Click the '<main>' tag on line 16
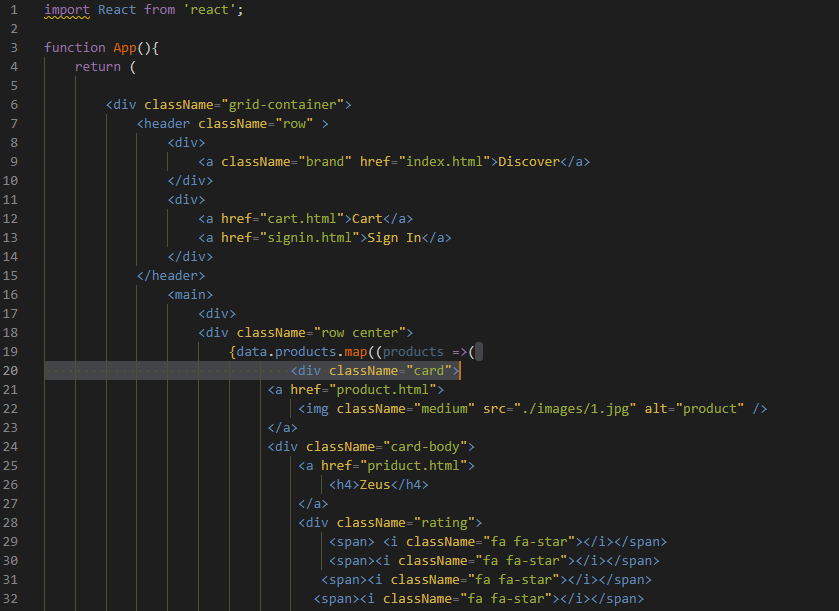Image resolution: width=839 pixels, height=611 pixels. click(190, 295)
